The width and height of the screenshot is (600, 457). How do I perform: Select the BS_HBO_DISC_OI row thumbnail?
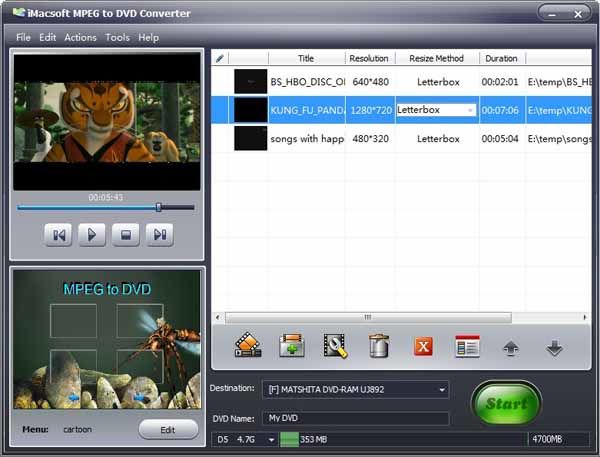click(251, 82)
